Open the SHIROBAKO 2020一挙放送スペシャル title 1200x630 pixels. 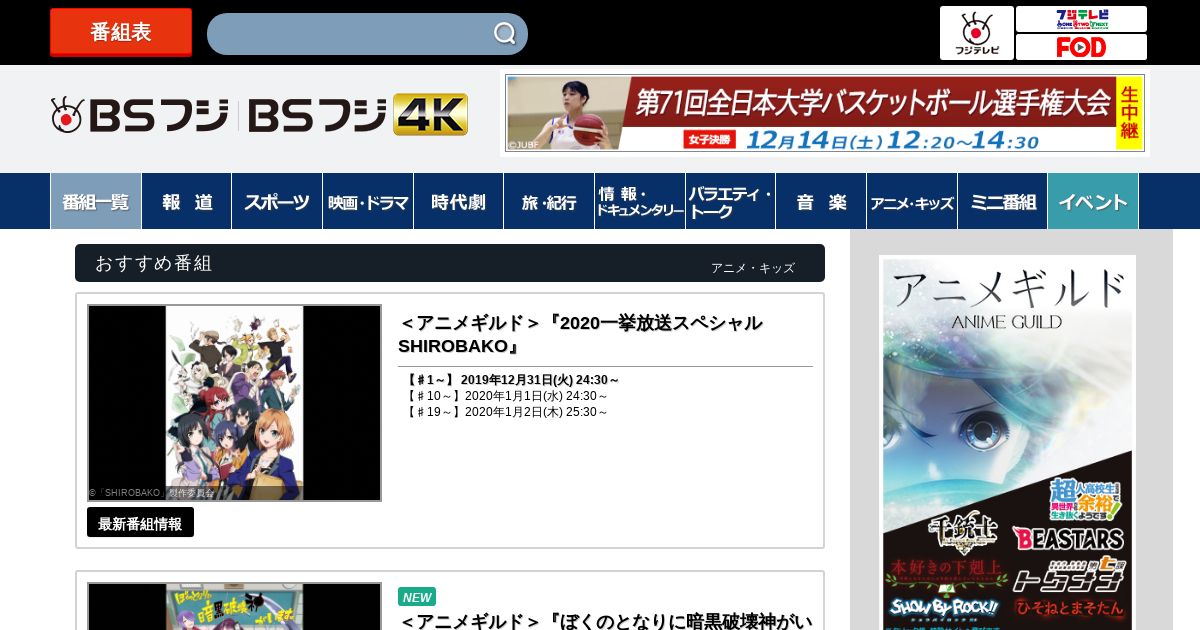coord(580,334)
